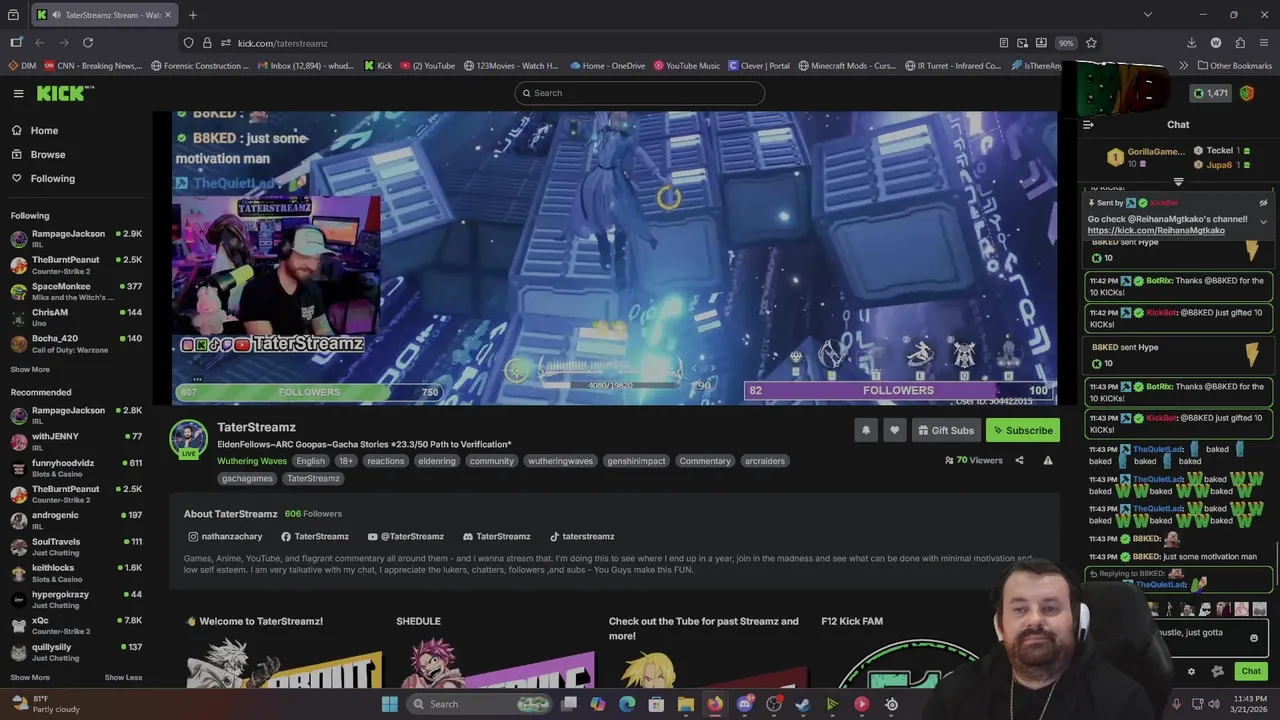Open Windows Start menu
Viewport: 1280px width, 720px height.
[390, 704]
